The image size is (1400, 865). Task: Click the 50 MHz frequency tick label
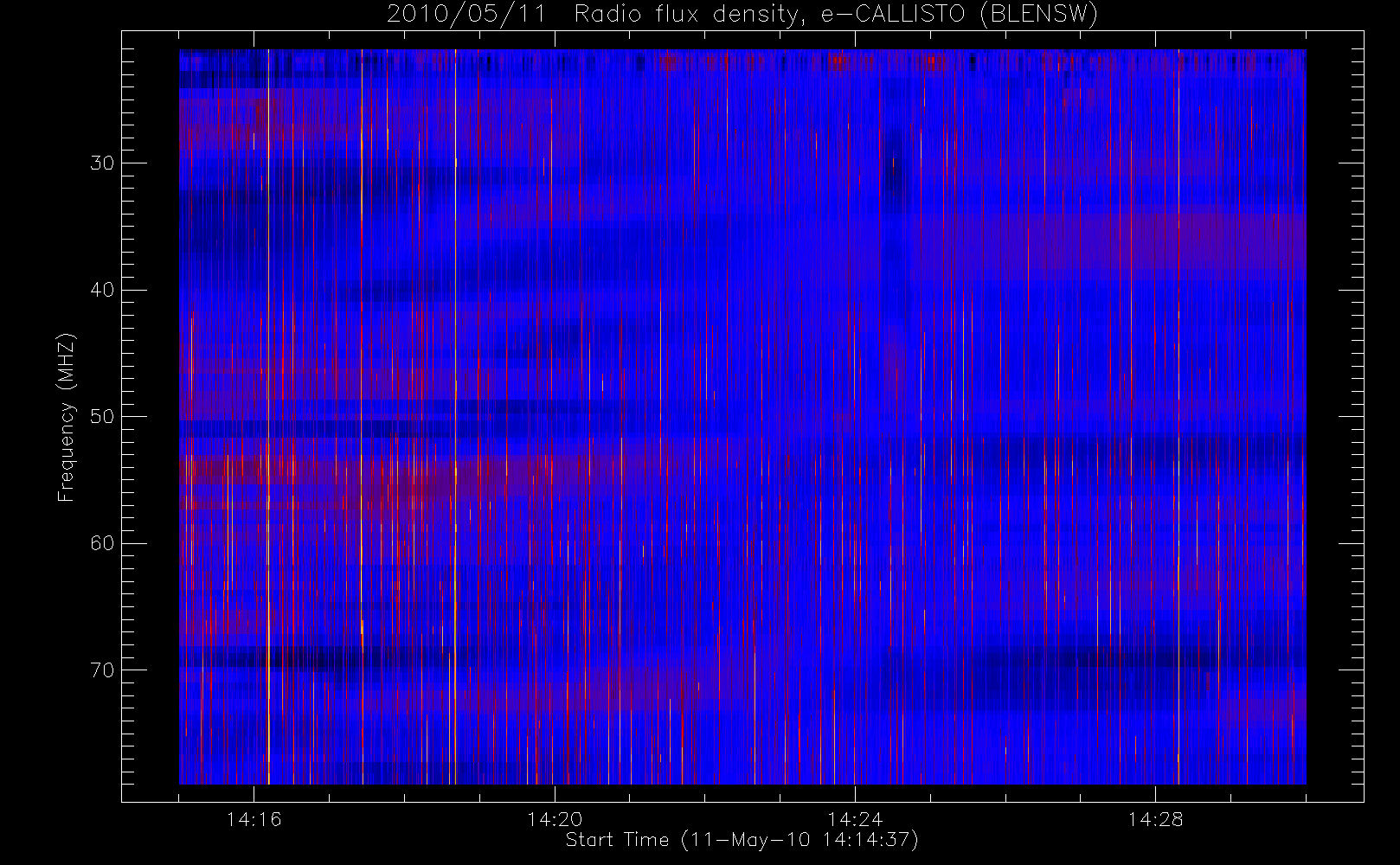(102, 417)
